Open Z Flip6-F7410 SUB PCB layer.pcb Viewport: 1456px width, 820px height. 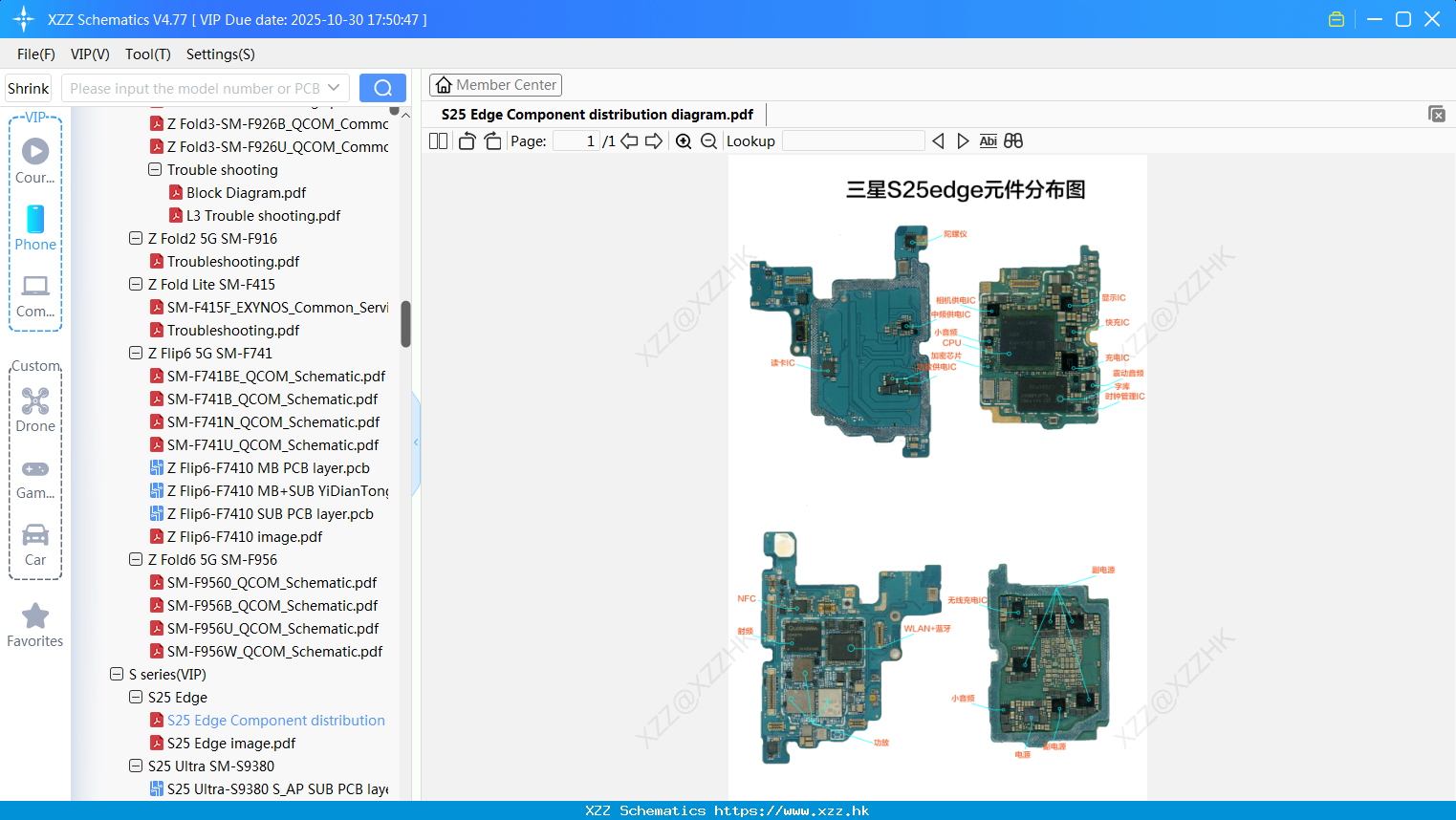click(271, 513)
